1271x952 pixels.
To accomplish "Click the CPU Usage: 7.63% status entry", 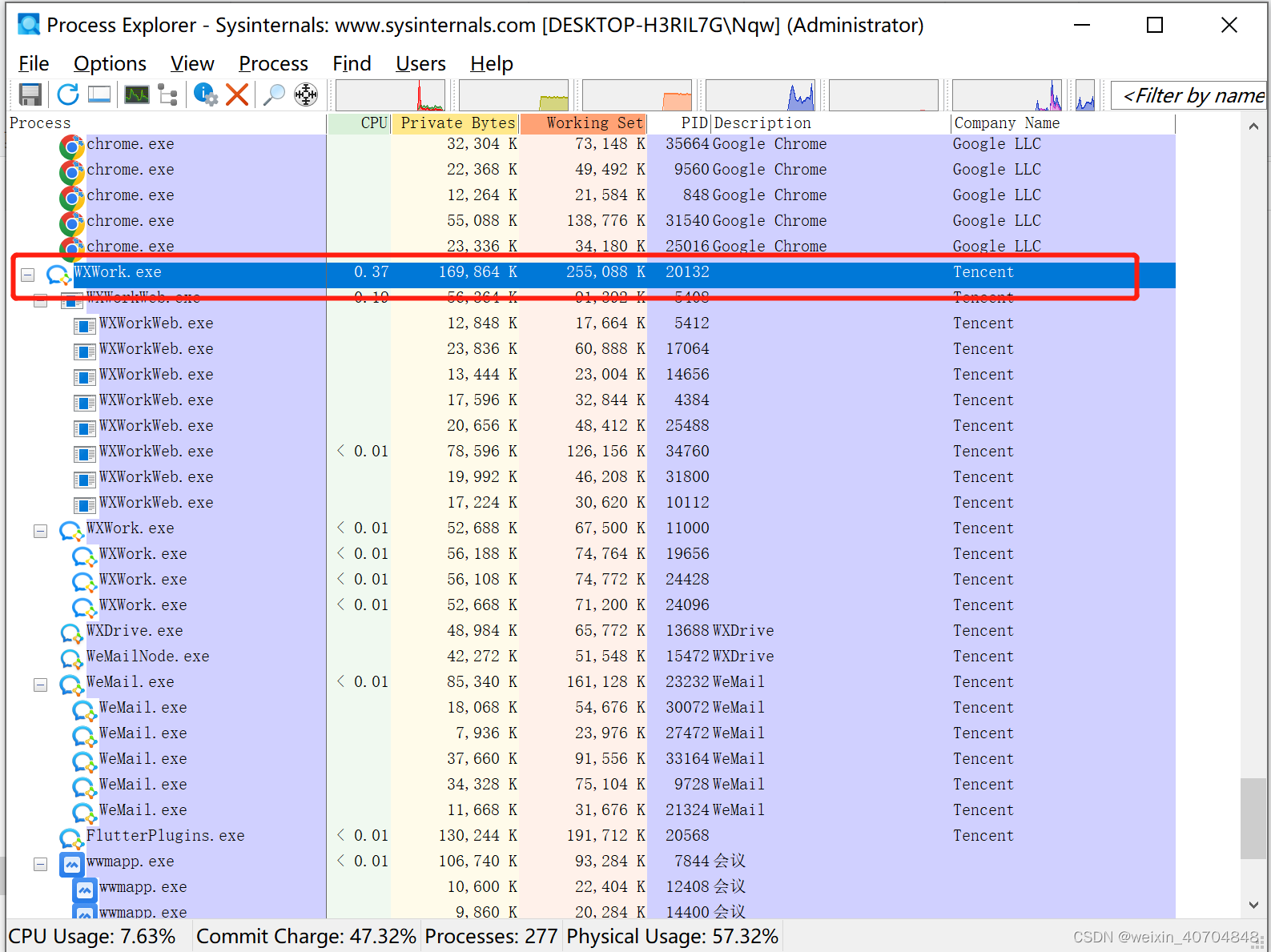I will click(91, 936).
